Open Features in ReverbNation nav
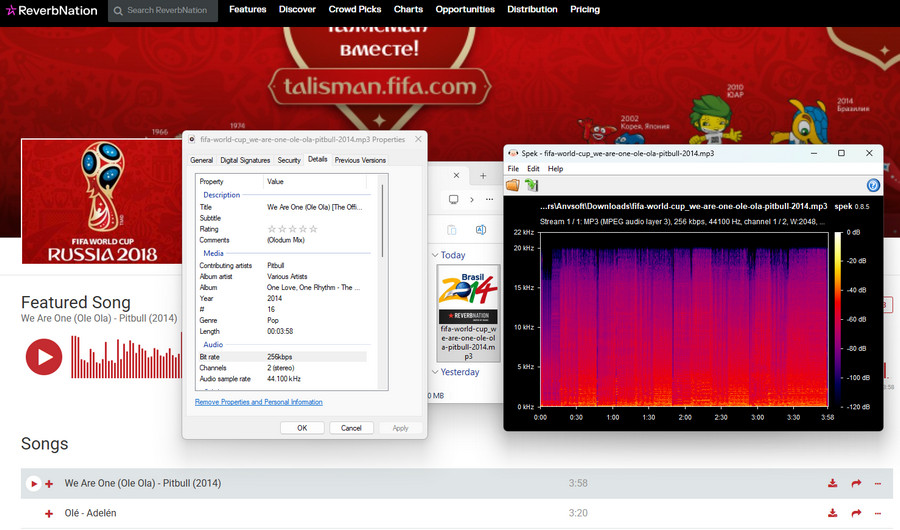 [247, 9]
